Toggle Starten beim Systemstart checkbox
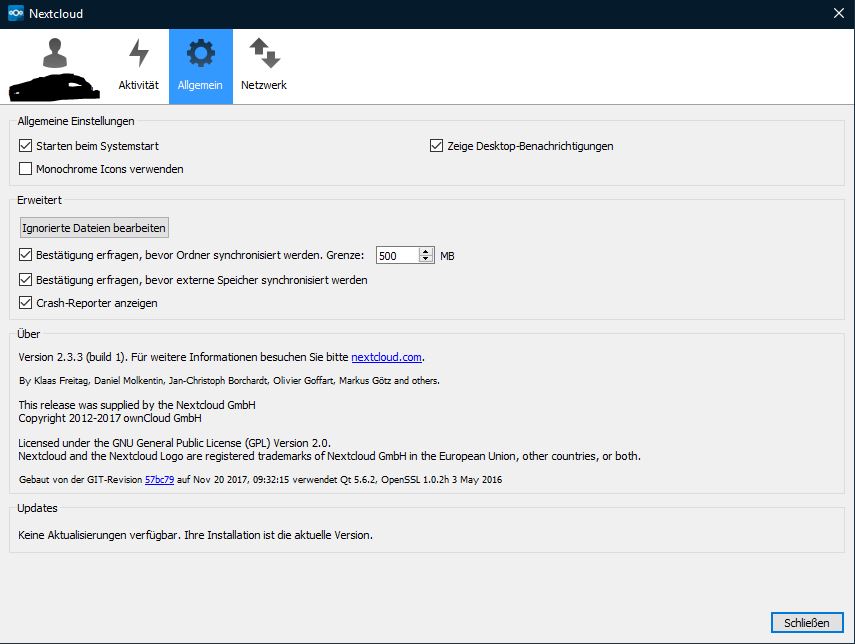Image resolution: width=855 pixels, height=644 pixels. click(x=26, y=146)
